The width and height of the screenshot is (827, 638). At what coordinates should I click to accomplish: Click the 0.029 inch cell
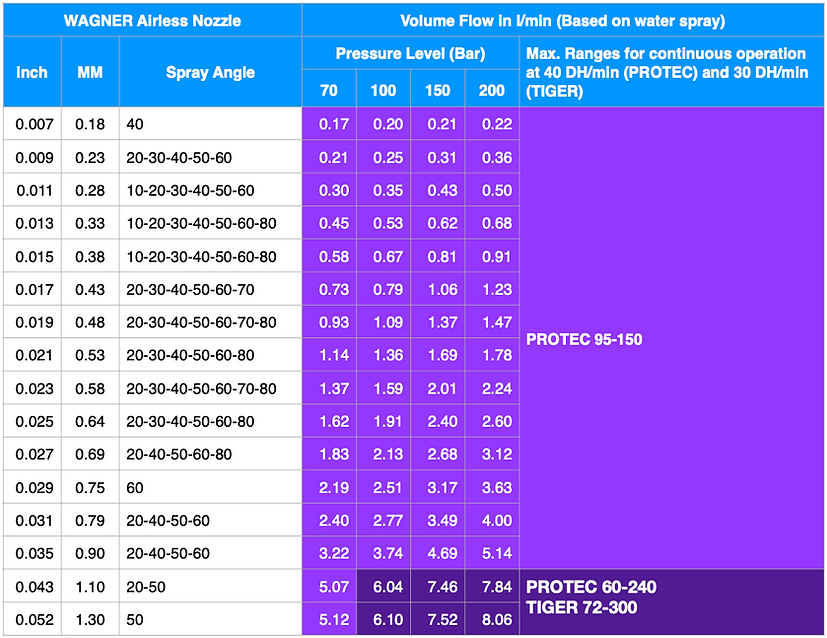32,487
